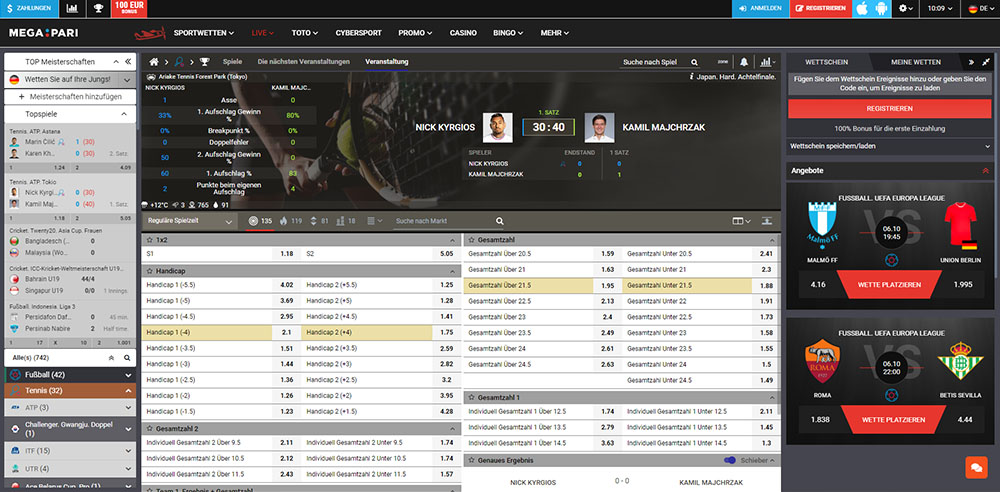Click the notification bell icon

click(744, 62)
